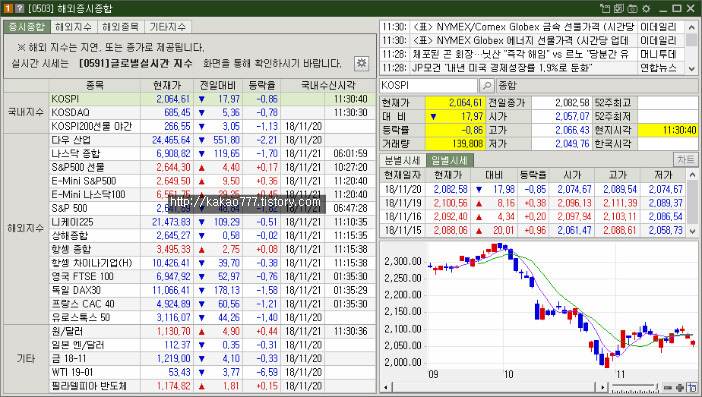The height and width of the screenshot is (397, 702).
Task: Click the checklist settings icon in title bar
Action: click(619, 9)
